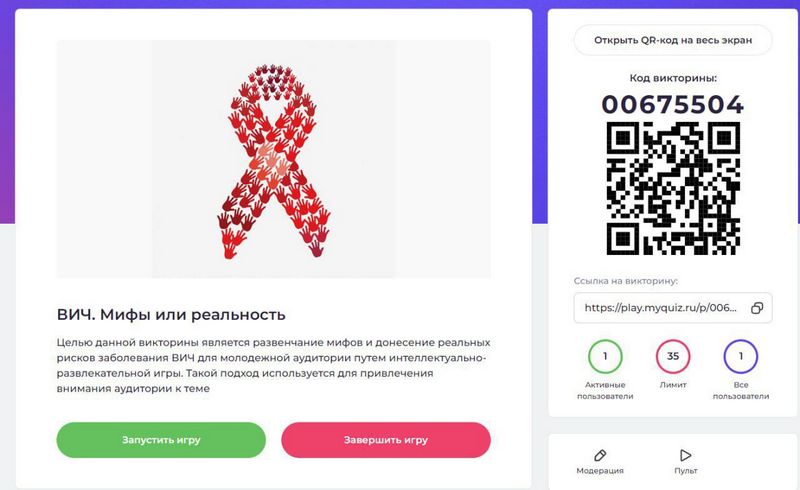The image size is (800, 490).
Task: Click the Код викторины heading
Action: tap(673, 78)
